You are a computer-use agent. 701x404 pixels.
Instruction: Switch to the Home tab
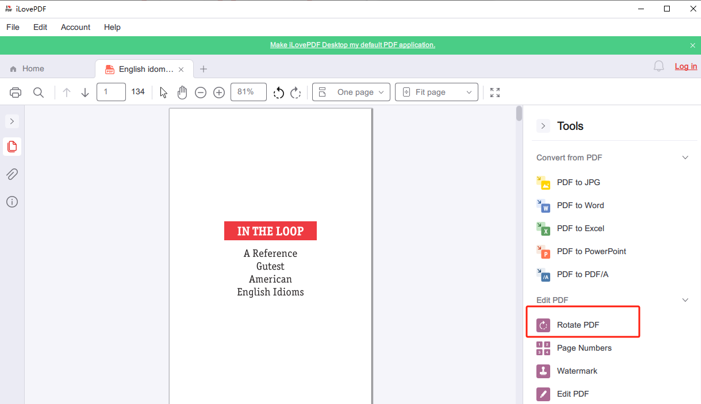pos(27,69)
